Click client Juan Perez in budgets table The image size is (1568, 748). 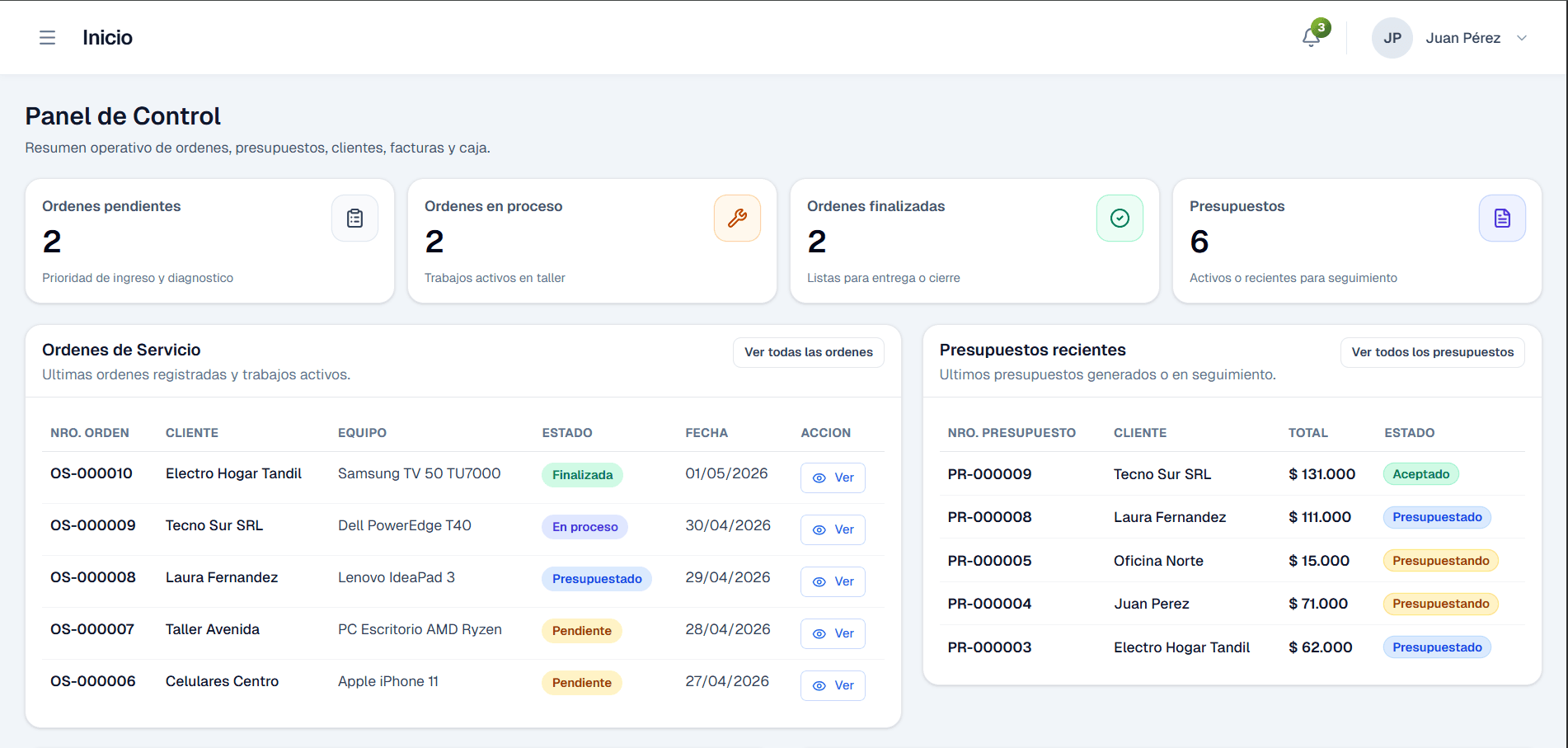pyautogui.click(x=1152, y=604)
